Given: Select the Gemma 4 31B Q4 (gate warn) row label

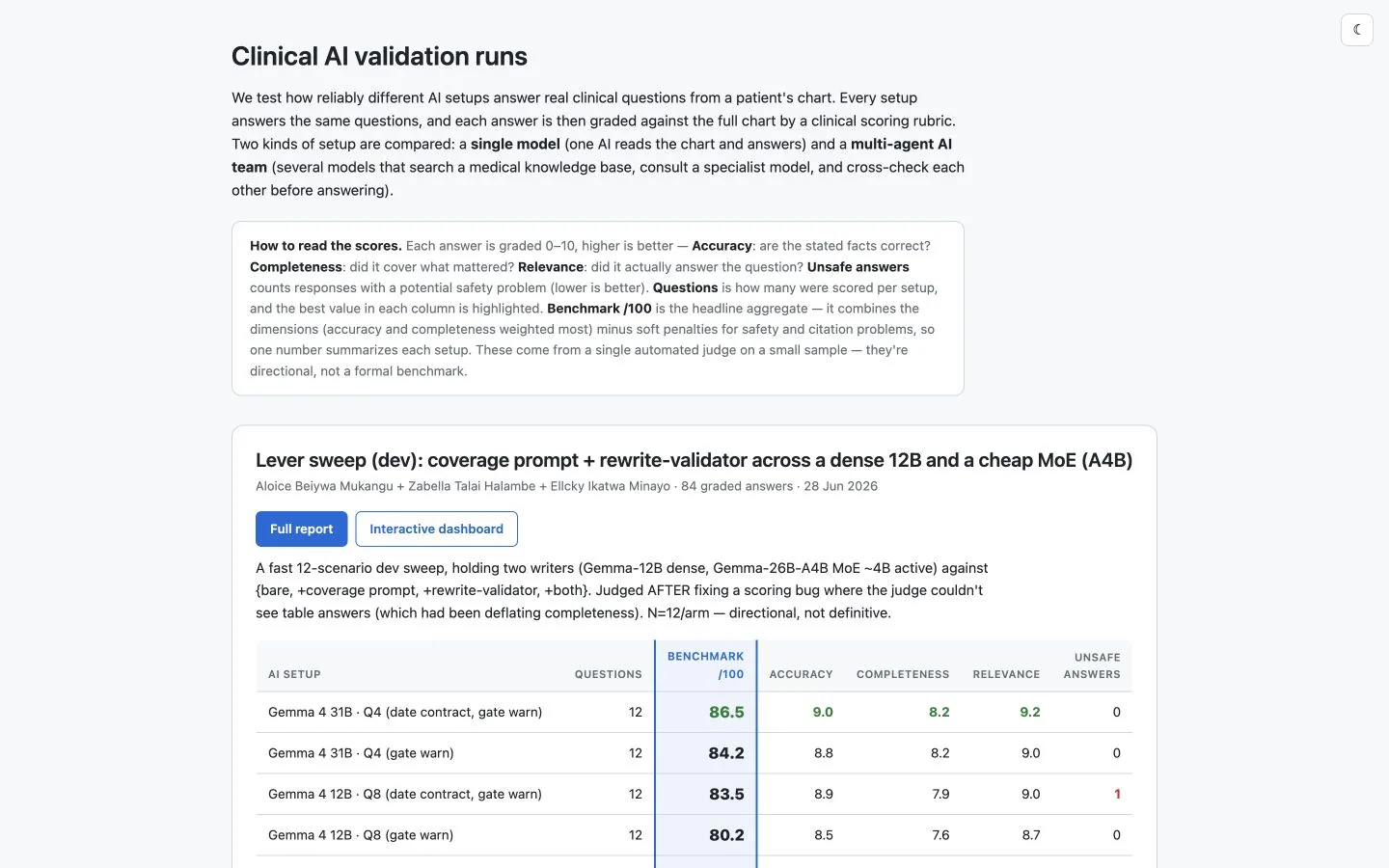Looking at the screenshot, I should (x=361, y=753).
